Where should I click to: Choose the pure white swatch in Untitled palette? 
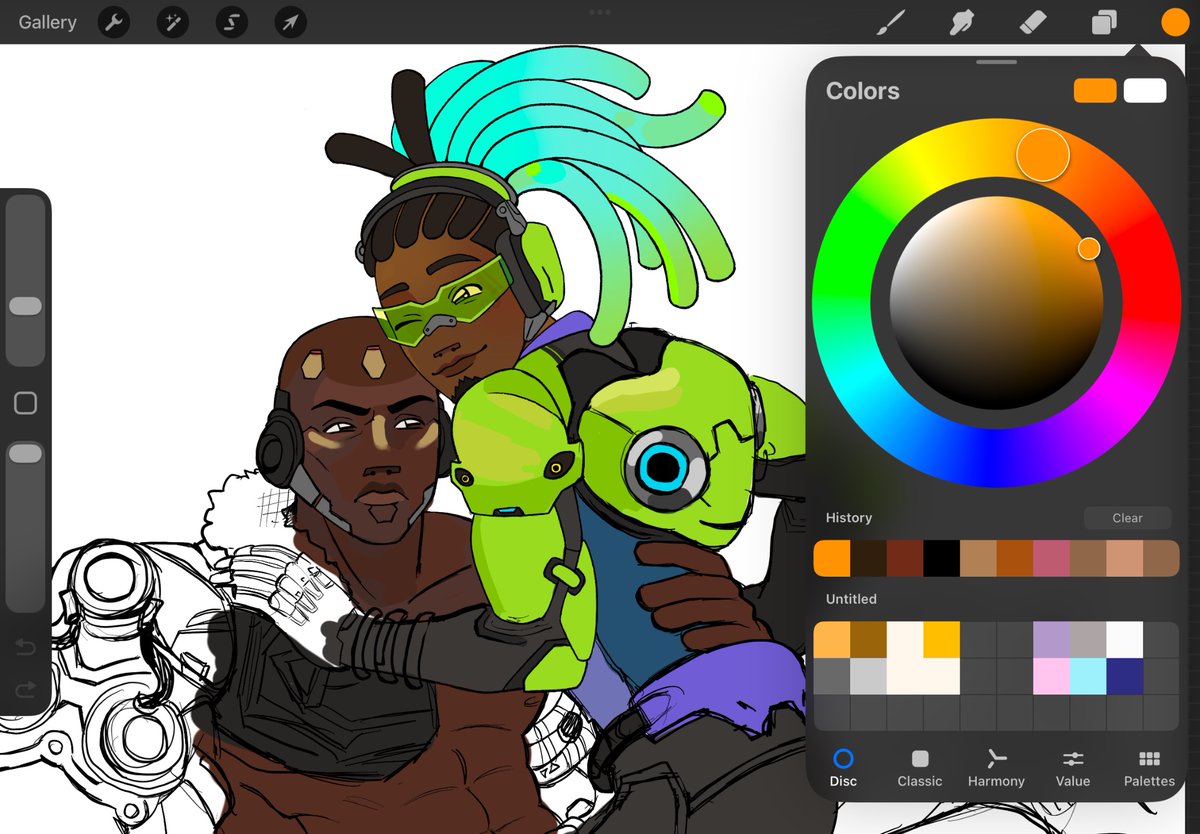coord(1124,639)
